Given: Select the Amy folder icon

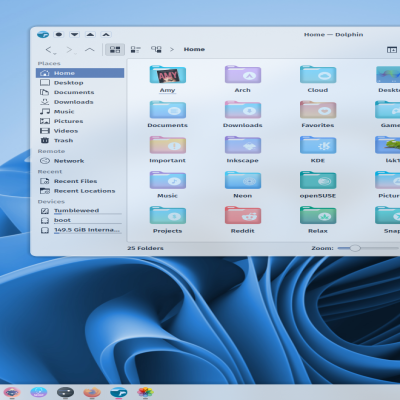Looking at the screenshot, I should pyautogui.click(x=168, y=75).
